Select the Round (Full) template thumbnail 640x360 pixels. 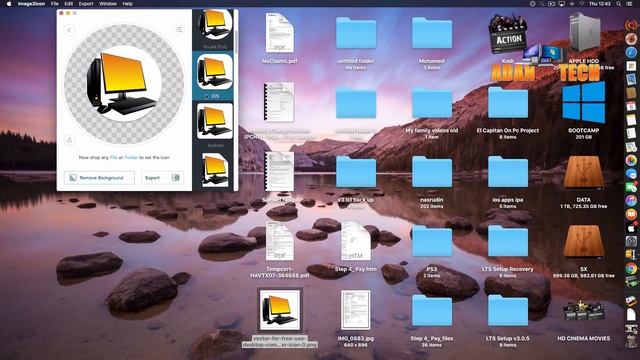(x=215, y=24)
